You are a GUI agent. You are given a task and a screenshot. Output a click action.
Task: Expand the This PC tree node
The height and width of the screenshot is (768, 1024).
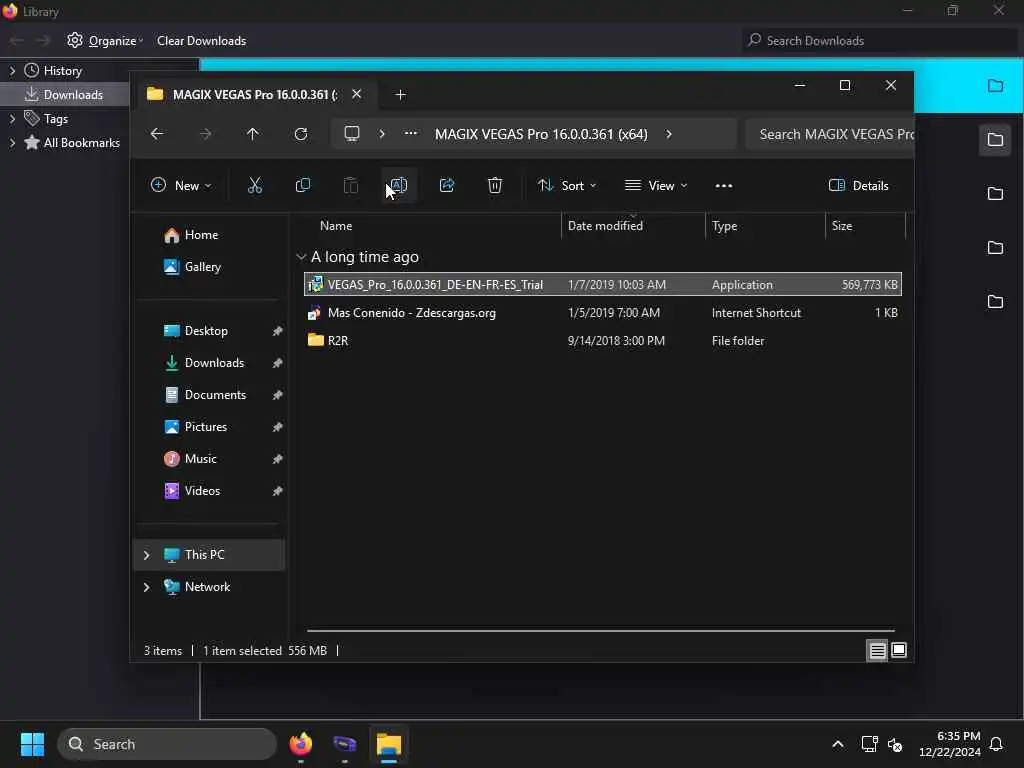(x=146, y=555)
